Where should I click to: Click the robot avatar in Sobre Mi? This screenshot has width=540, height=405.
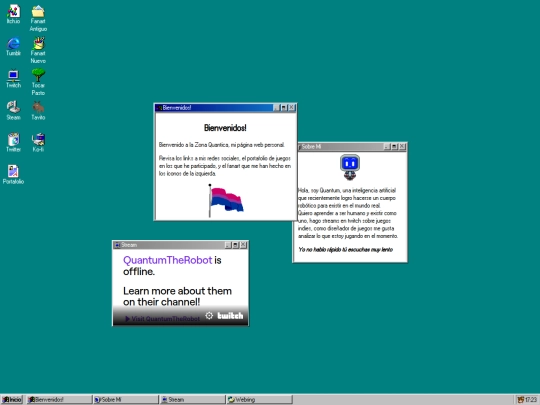point(350,167)
